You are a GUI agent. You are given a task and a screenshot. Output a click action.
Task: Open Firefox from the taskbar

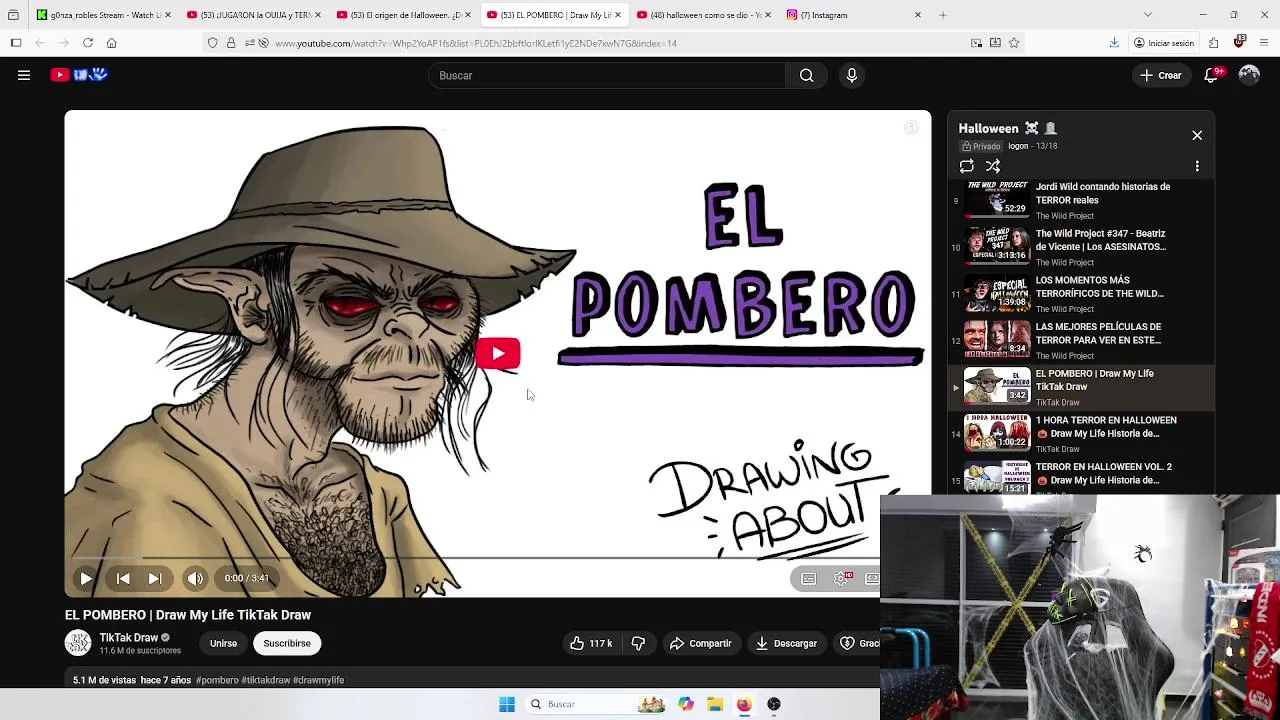[x=744, y=704]
